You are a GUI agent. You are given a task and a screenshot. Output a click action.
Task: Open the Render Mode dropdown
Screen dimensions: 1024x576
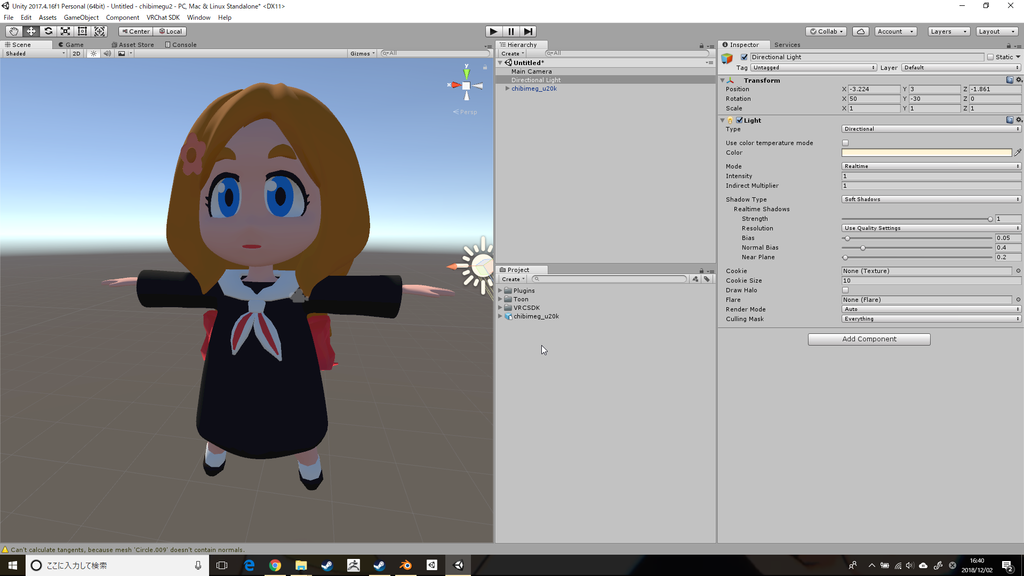coord(931,310)
